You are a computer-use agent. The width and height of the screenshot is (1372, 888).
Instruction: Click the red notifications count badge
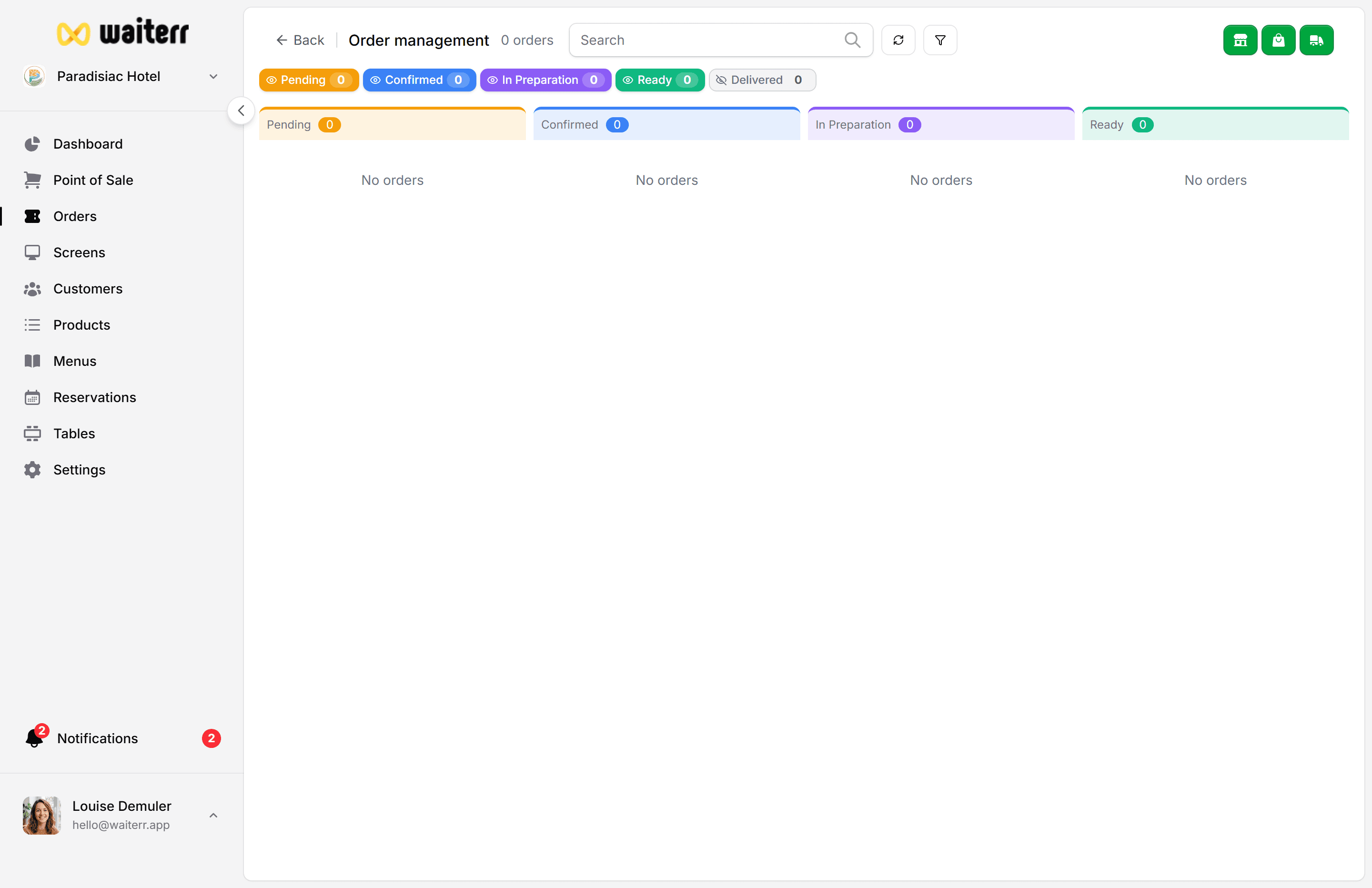coord(211,739)
